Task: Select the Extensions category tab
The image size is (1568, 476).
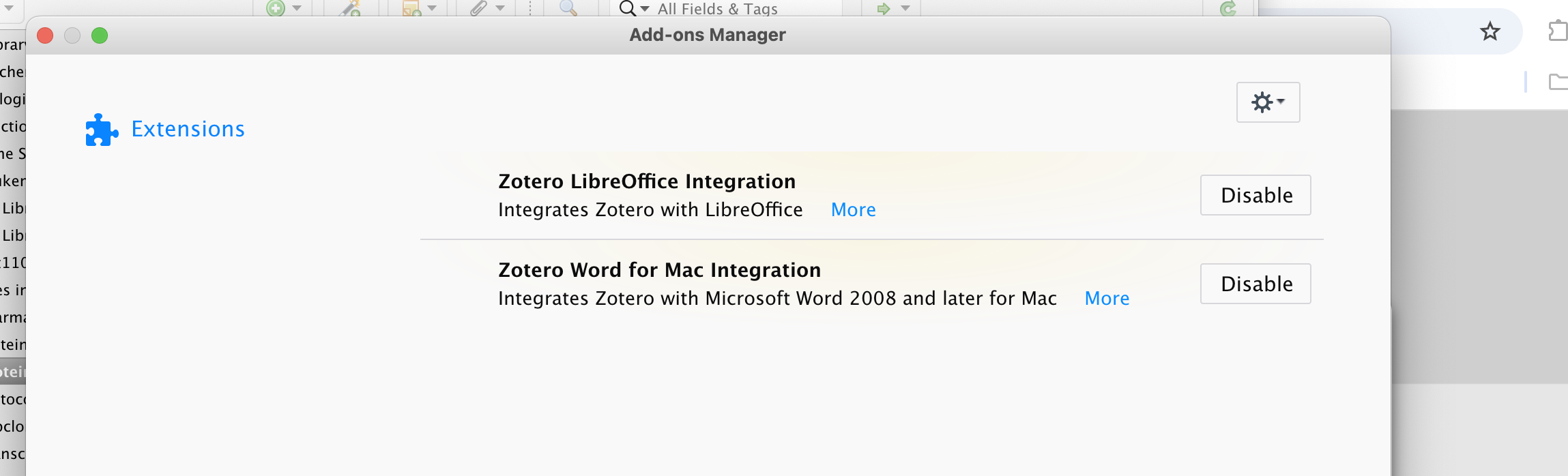Action: tap(188, 129)
